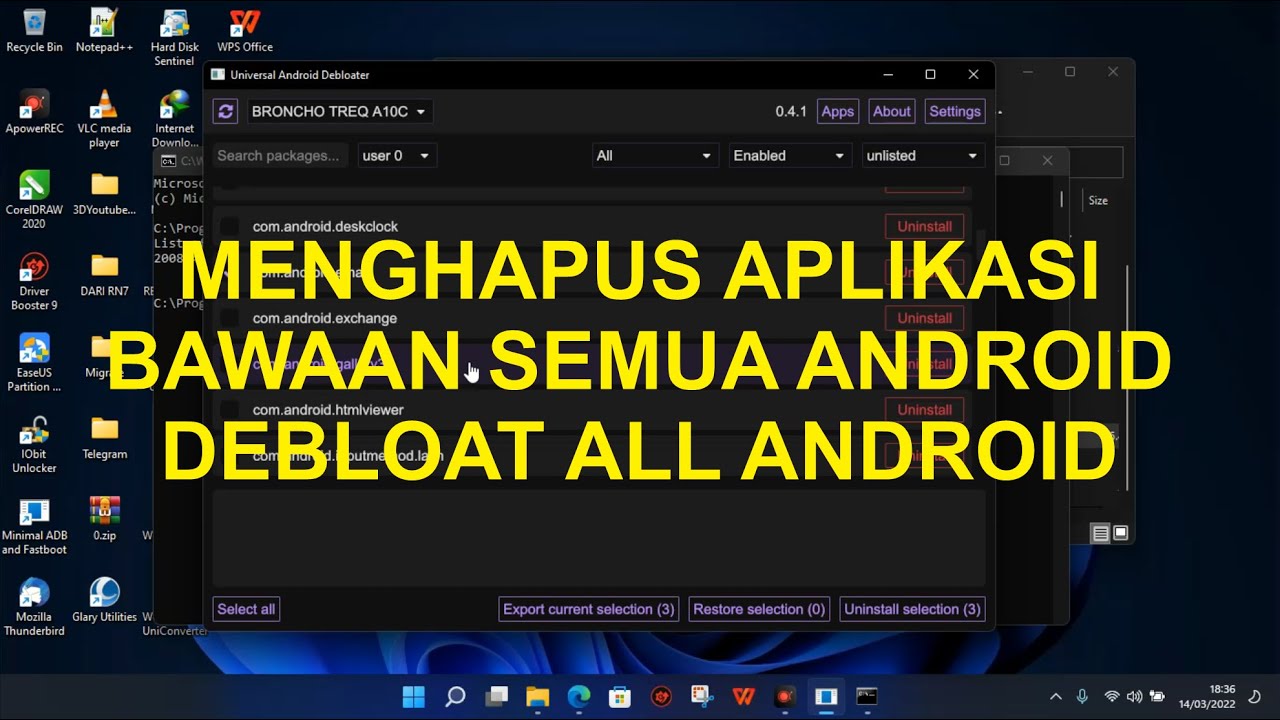Uninstall com.android.exchange
The image size is (1280, 720).
tap(925, 318)
